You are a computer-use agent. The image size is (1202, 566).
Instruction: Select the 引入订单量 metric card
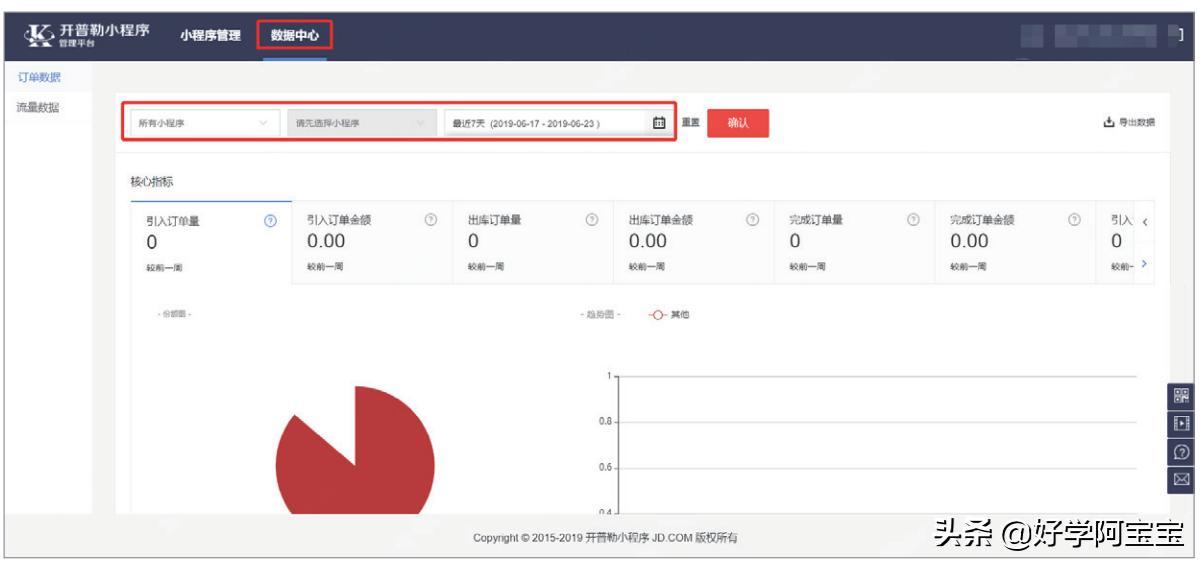click(211, 243)
